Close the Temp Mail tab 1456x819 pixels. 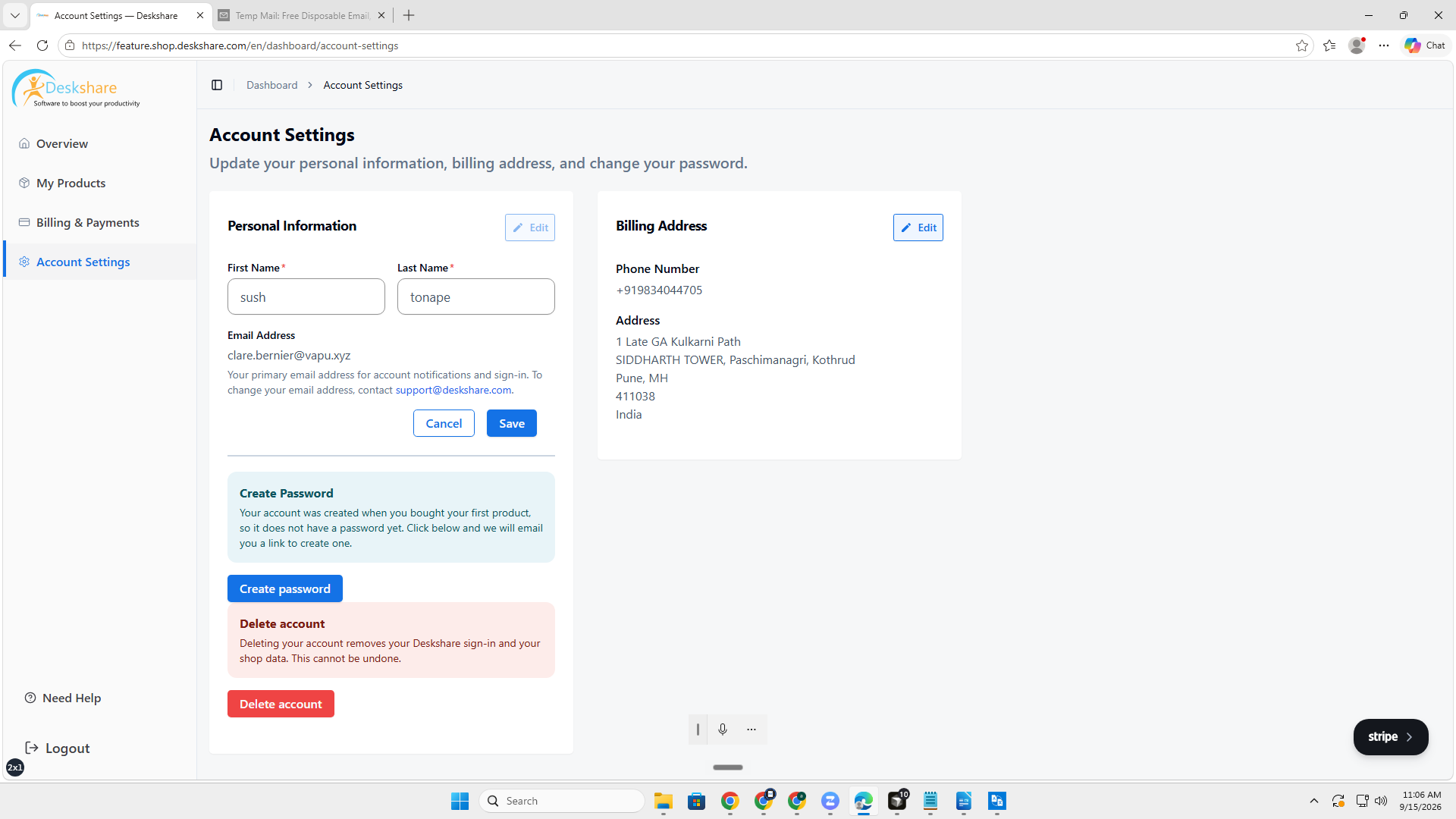381,15
